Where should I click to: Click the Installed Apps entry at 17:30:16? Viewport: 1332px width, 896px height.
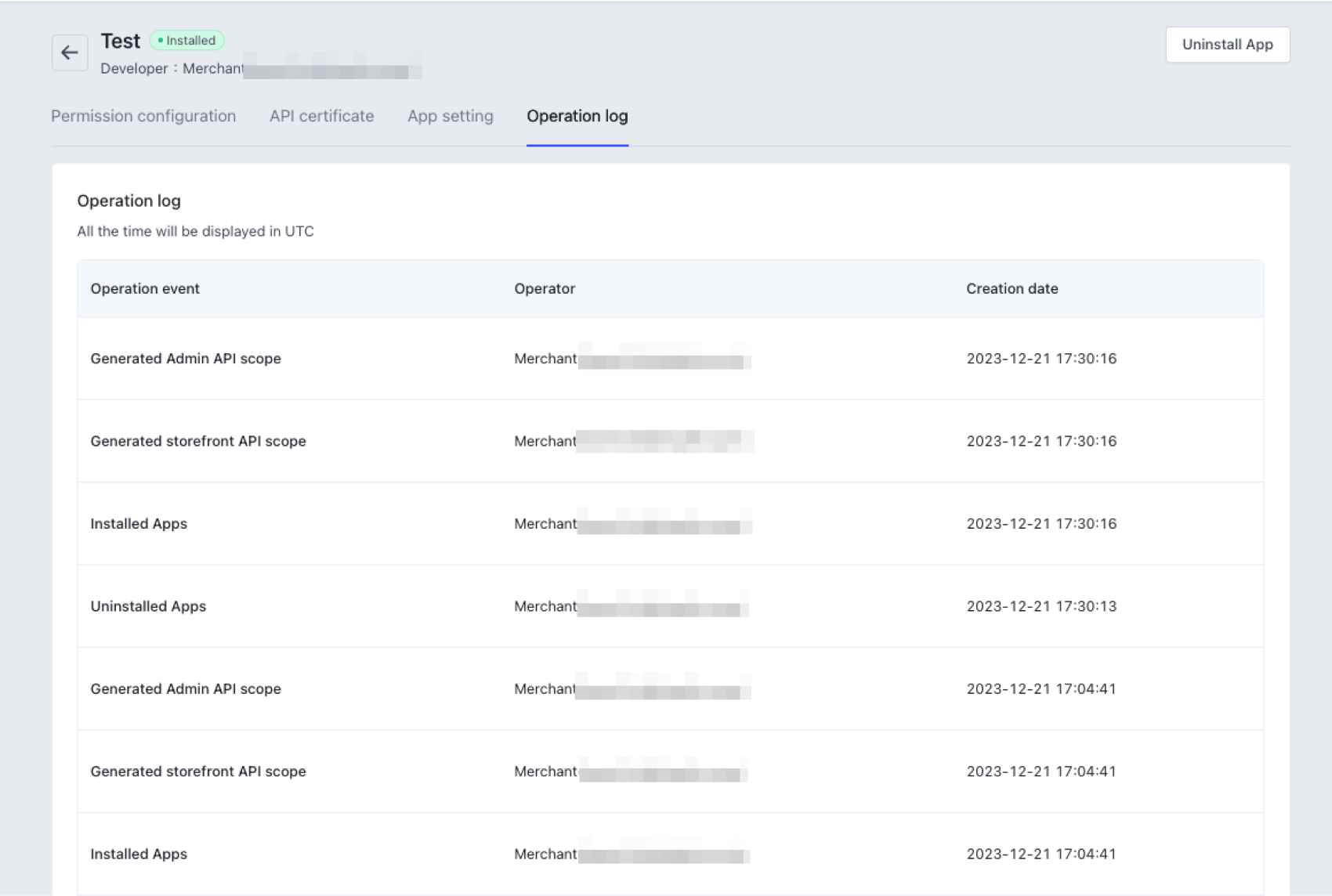(139, 524)
